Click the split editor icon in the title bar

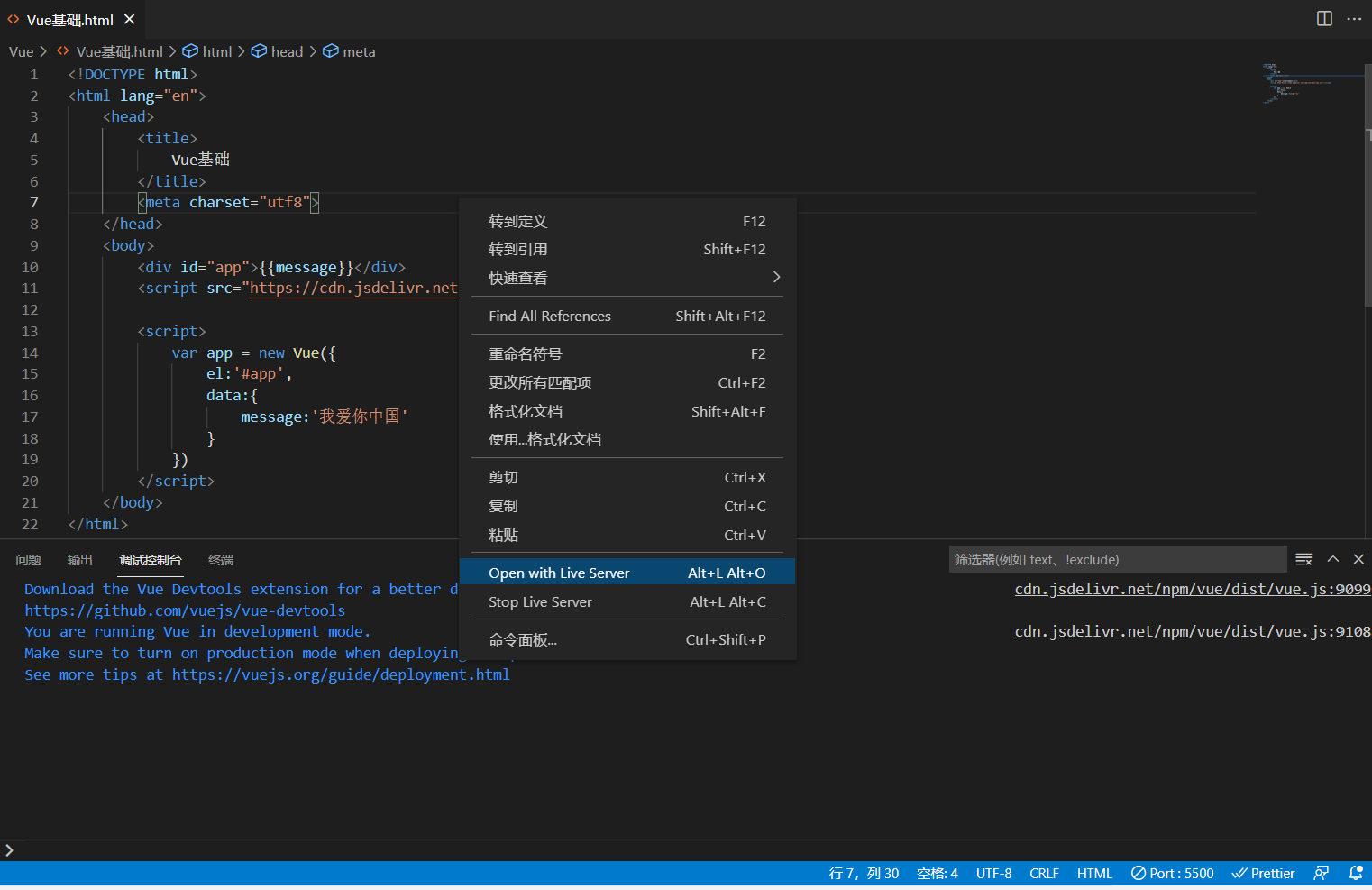click(x=1323, y=18)
